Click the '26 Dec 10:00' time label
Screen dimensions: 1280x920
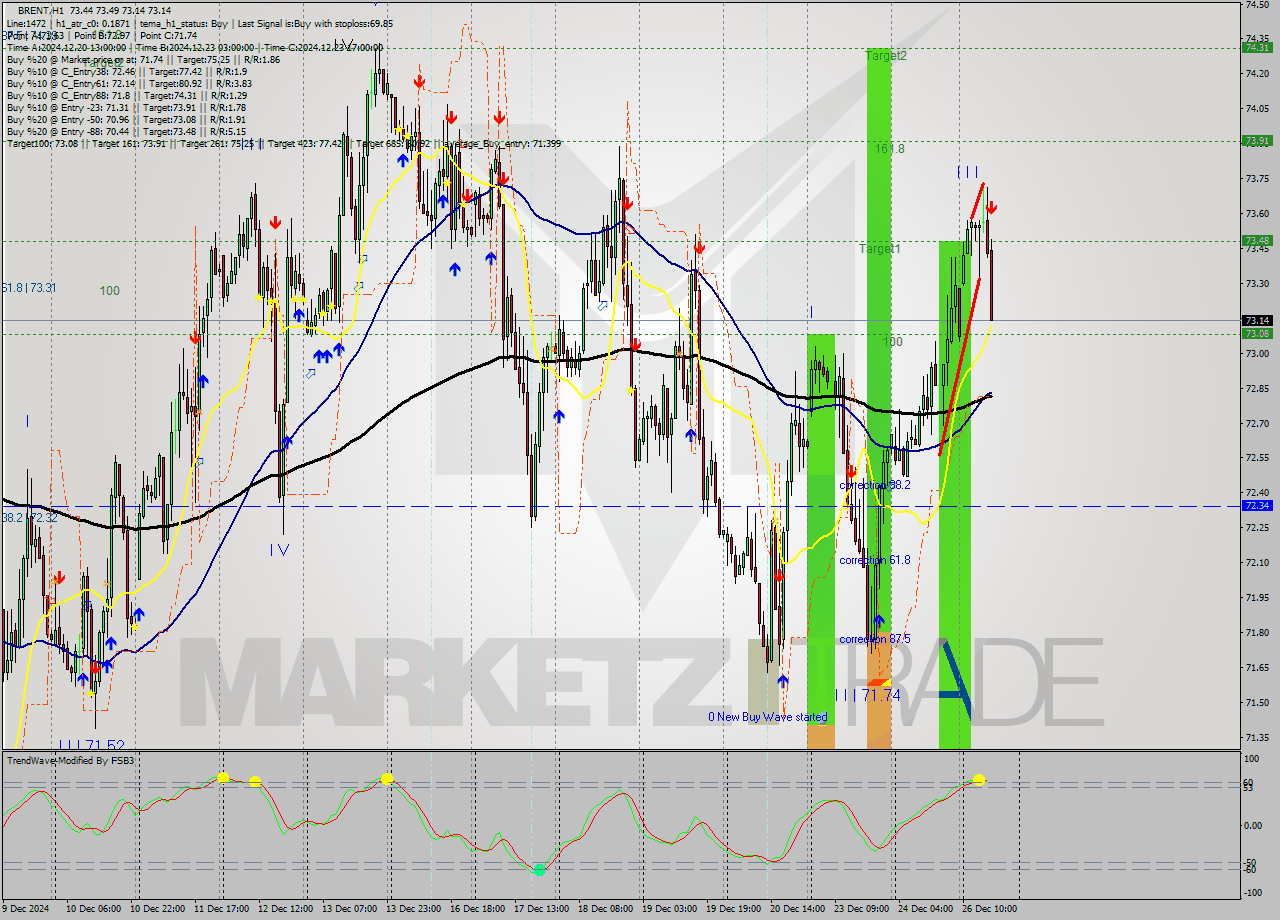pyautogui.click(x=989, y=908)
